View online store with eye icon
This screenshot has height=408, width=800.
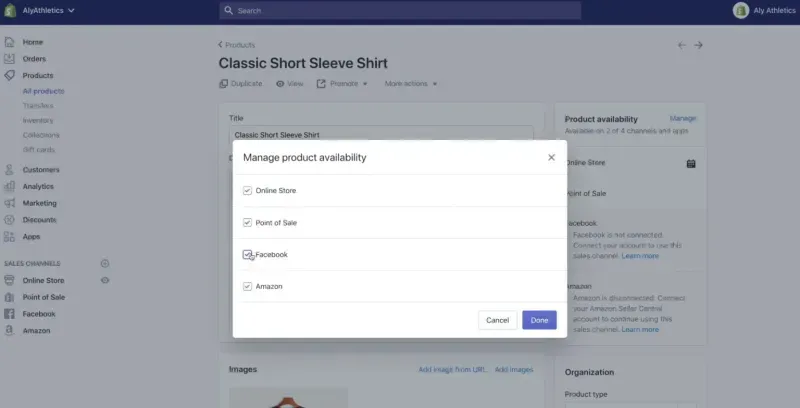pos(105,280)
